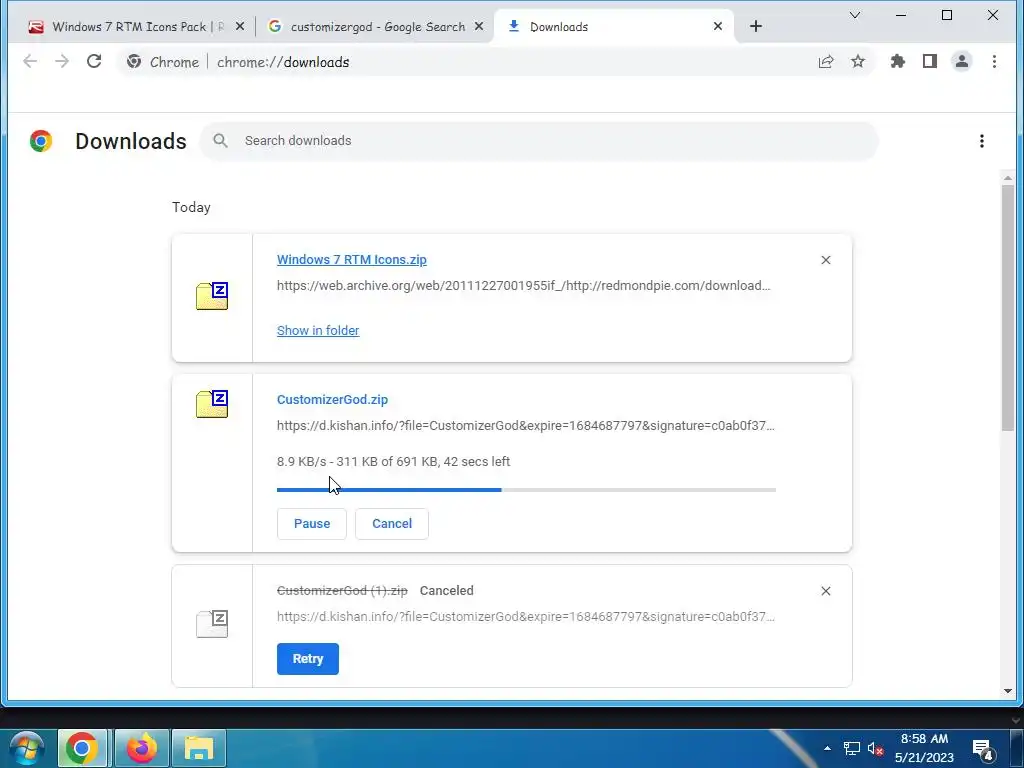The image size is (1024, 768).
Task: Click the search downloads field
Action: [x=539, y=141]
